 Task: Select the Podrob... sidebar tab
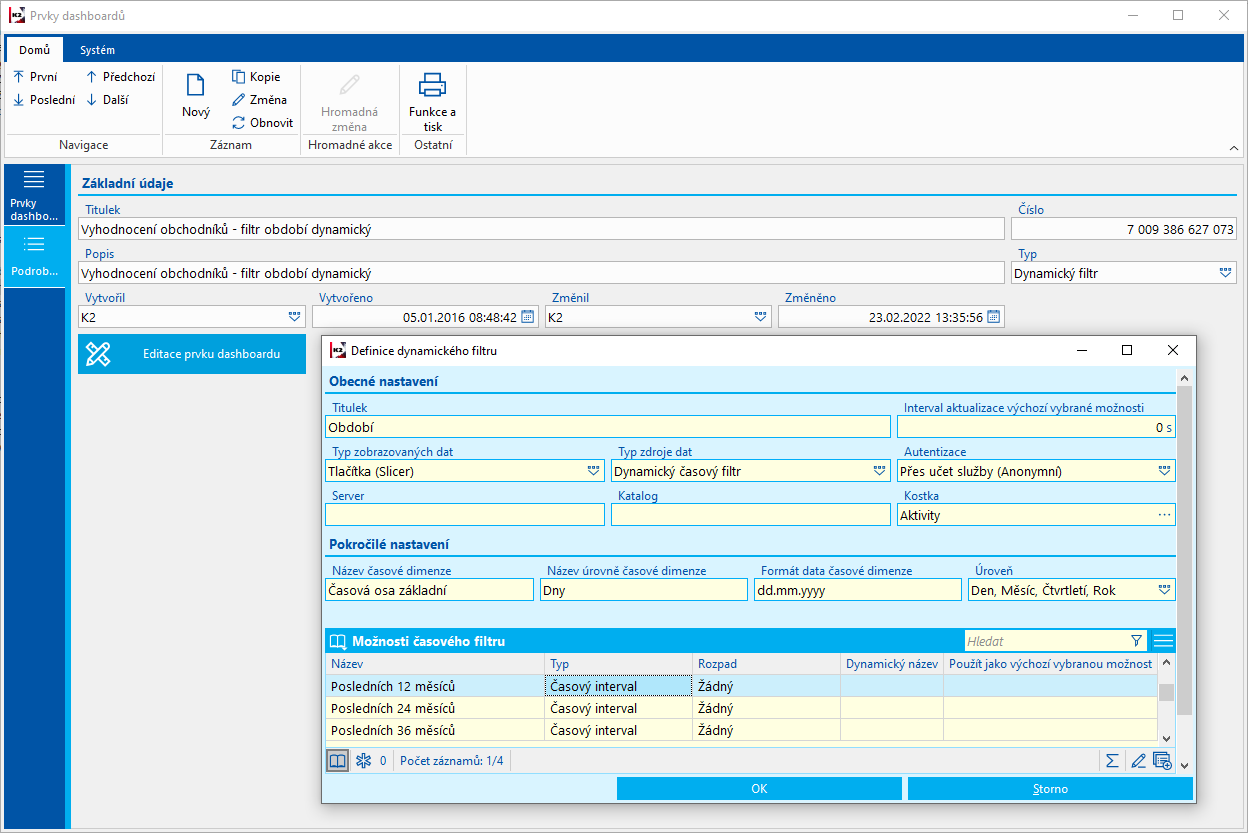point(34,257)
